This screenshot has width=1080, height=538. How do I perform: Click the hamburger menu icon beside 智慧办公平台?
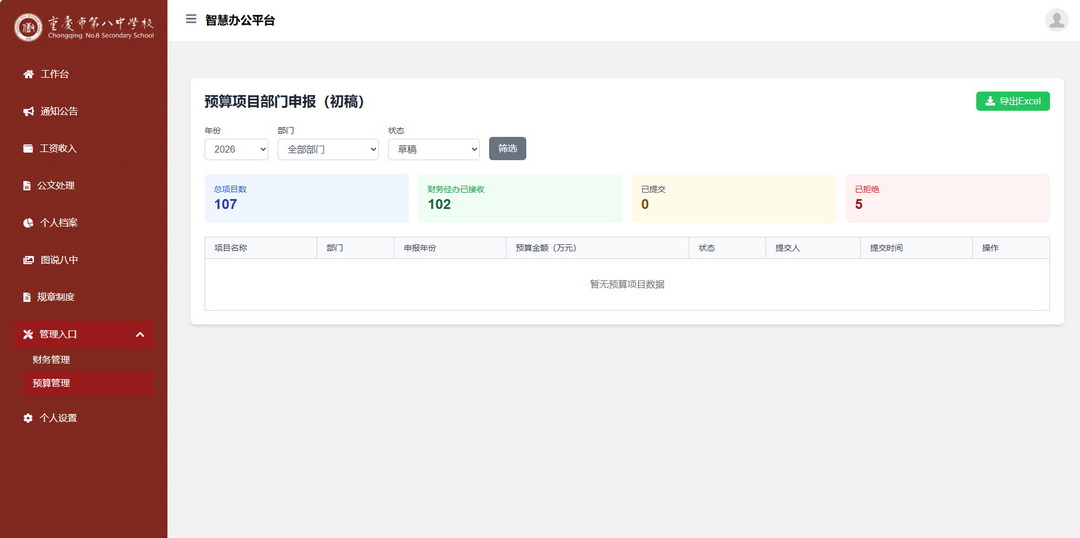pyautogui.click(x=191, y=19)
